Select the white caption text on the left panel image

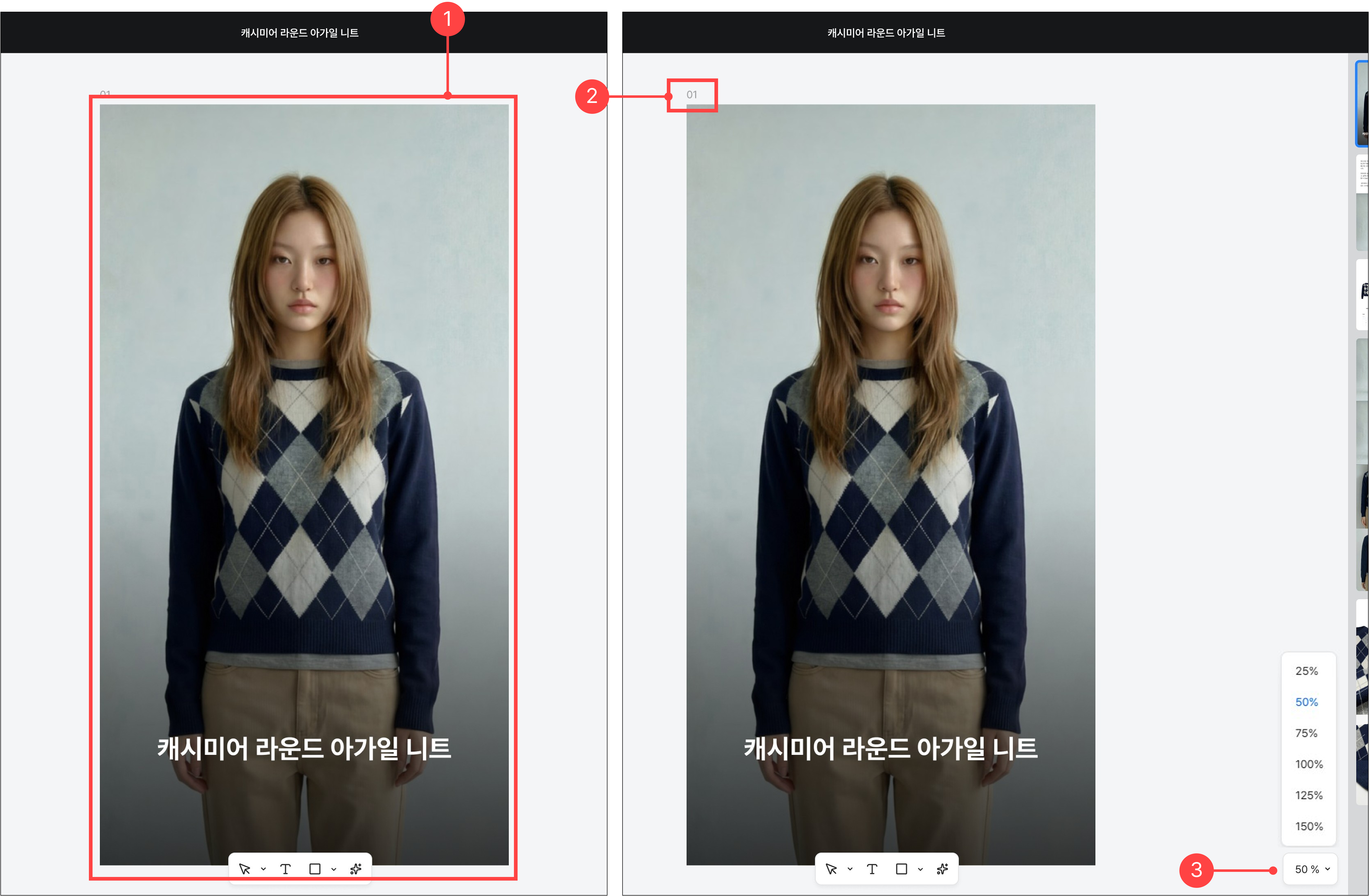304,749
